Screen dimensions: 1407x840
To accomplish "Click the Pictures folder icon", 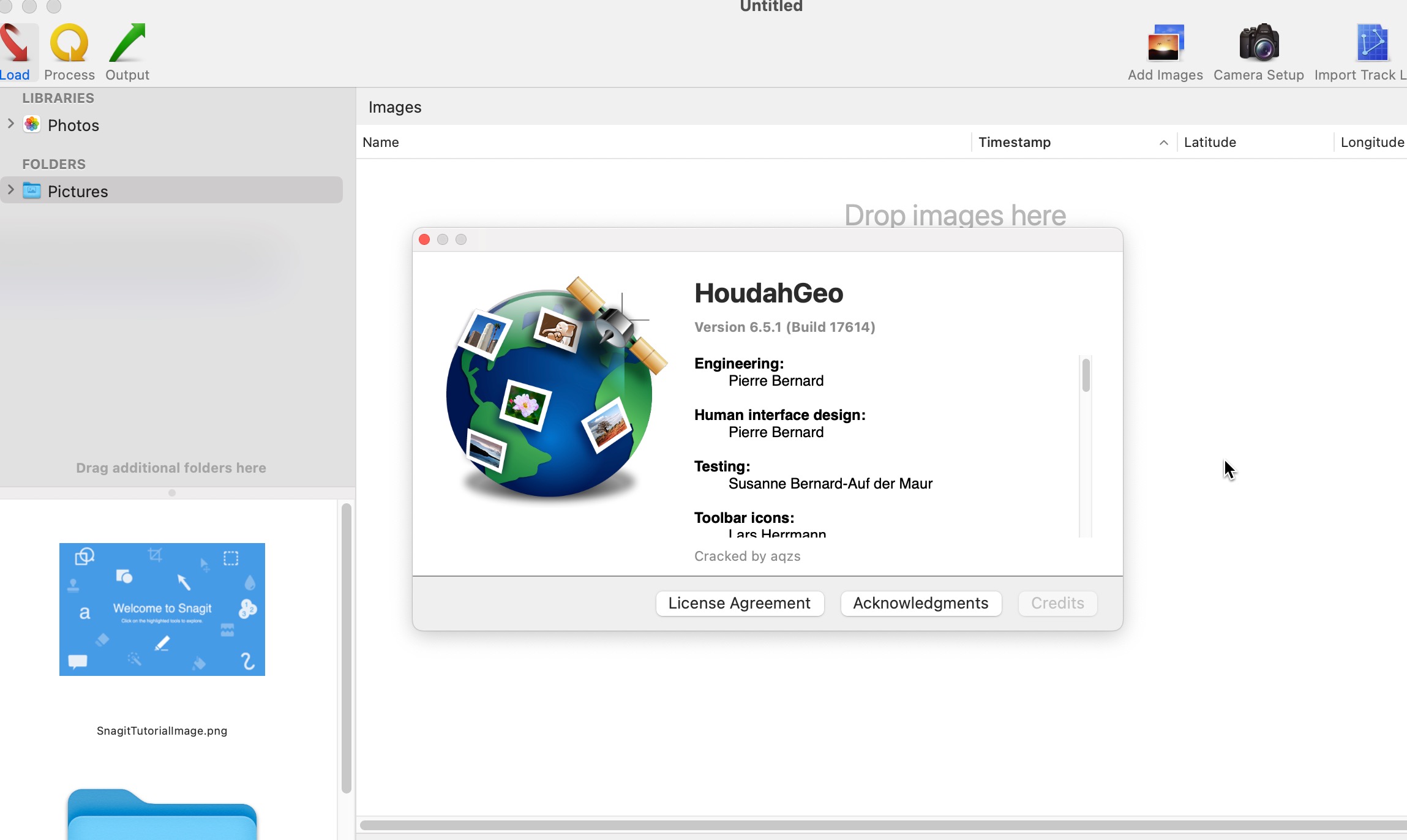I will [32, 190].
